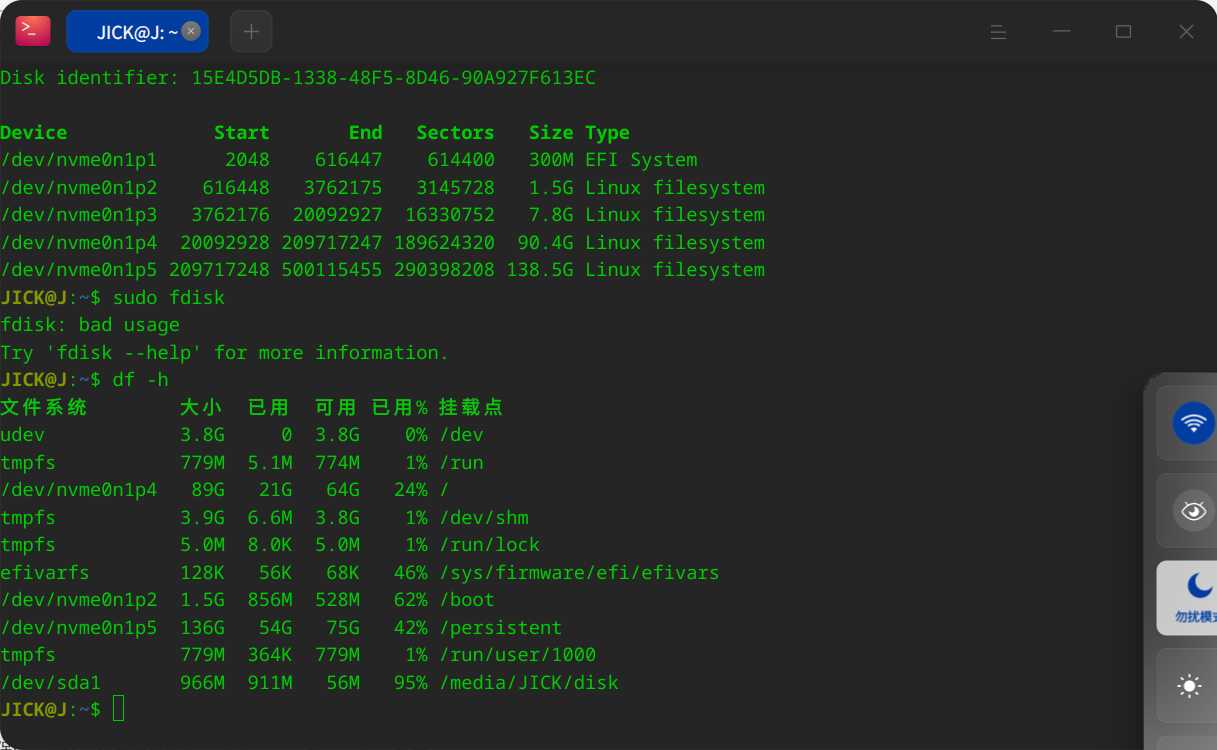Click the 'df -h' command text

[x=141, y=380]
